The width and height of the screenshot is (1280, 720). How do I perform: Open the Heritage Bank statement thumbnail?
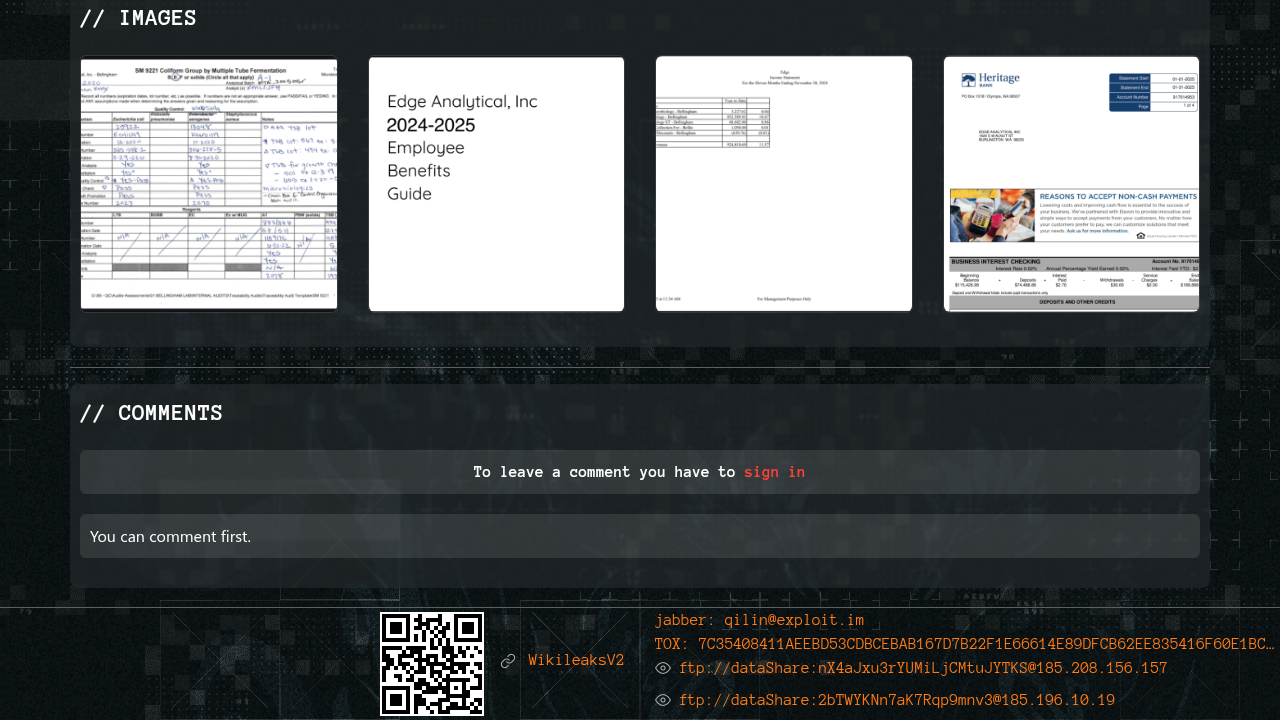tap(1071, 184)
